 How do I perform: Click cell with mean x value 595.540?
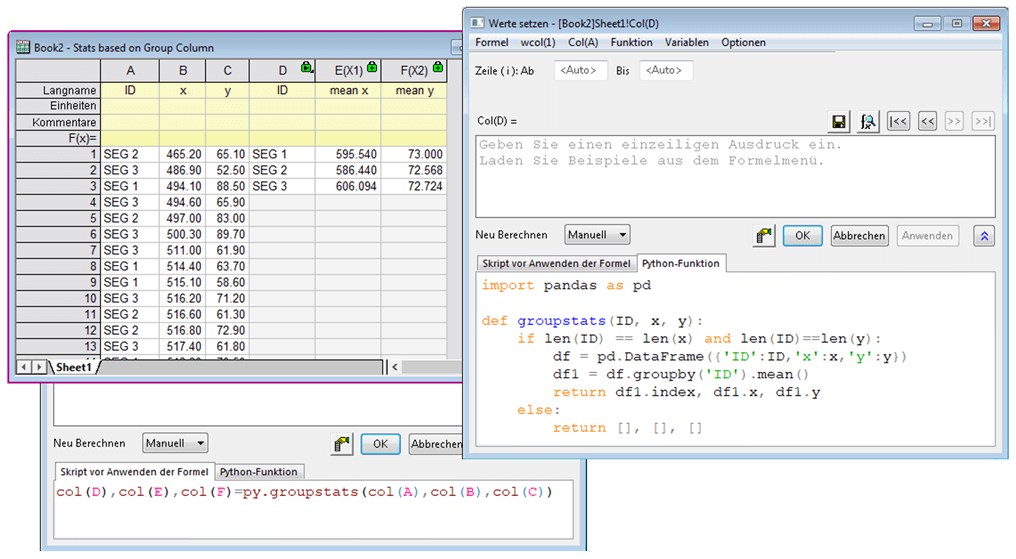pos(349,154)
